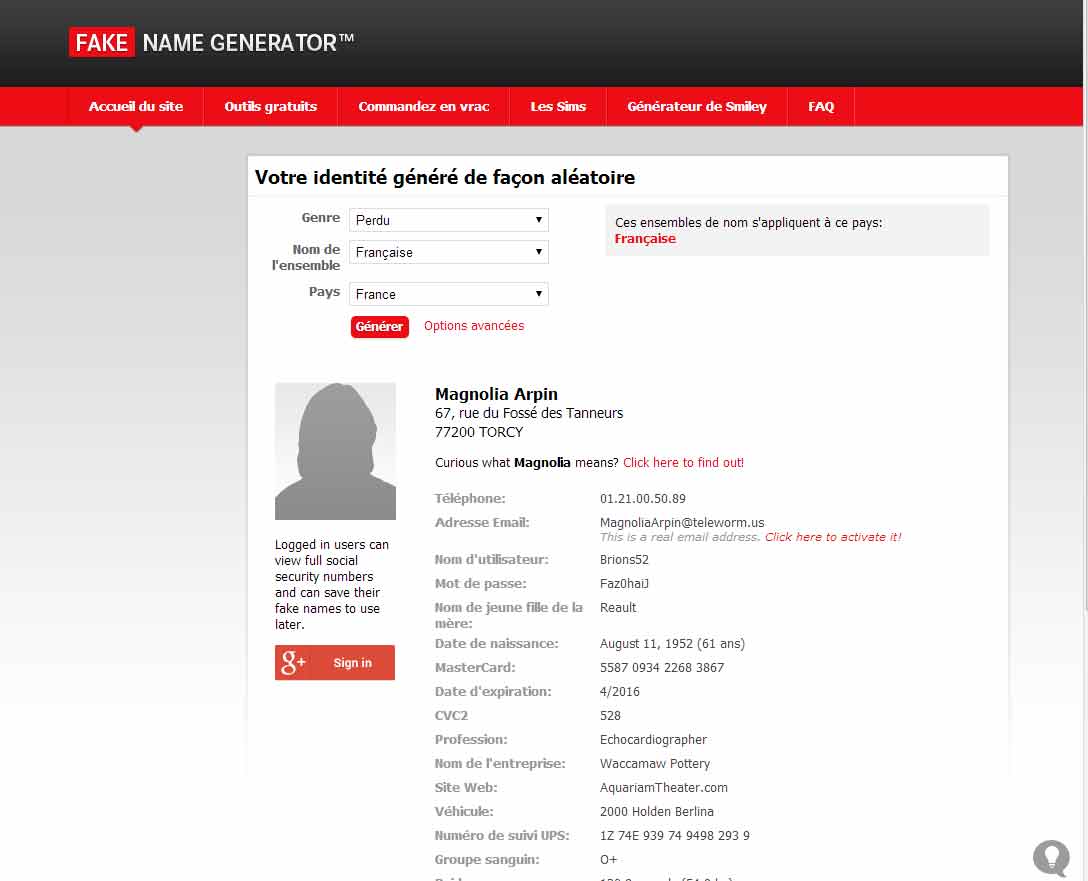The width and height of the screenshot is (1088, 881).
Task: Open the Commandez en vrac menu
Action: [422, 106]
